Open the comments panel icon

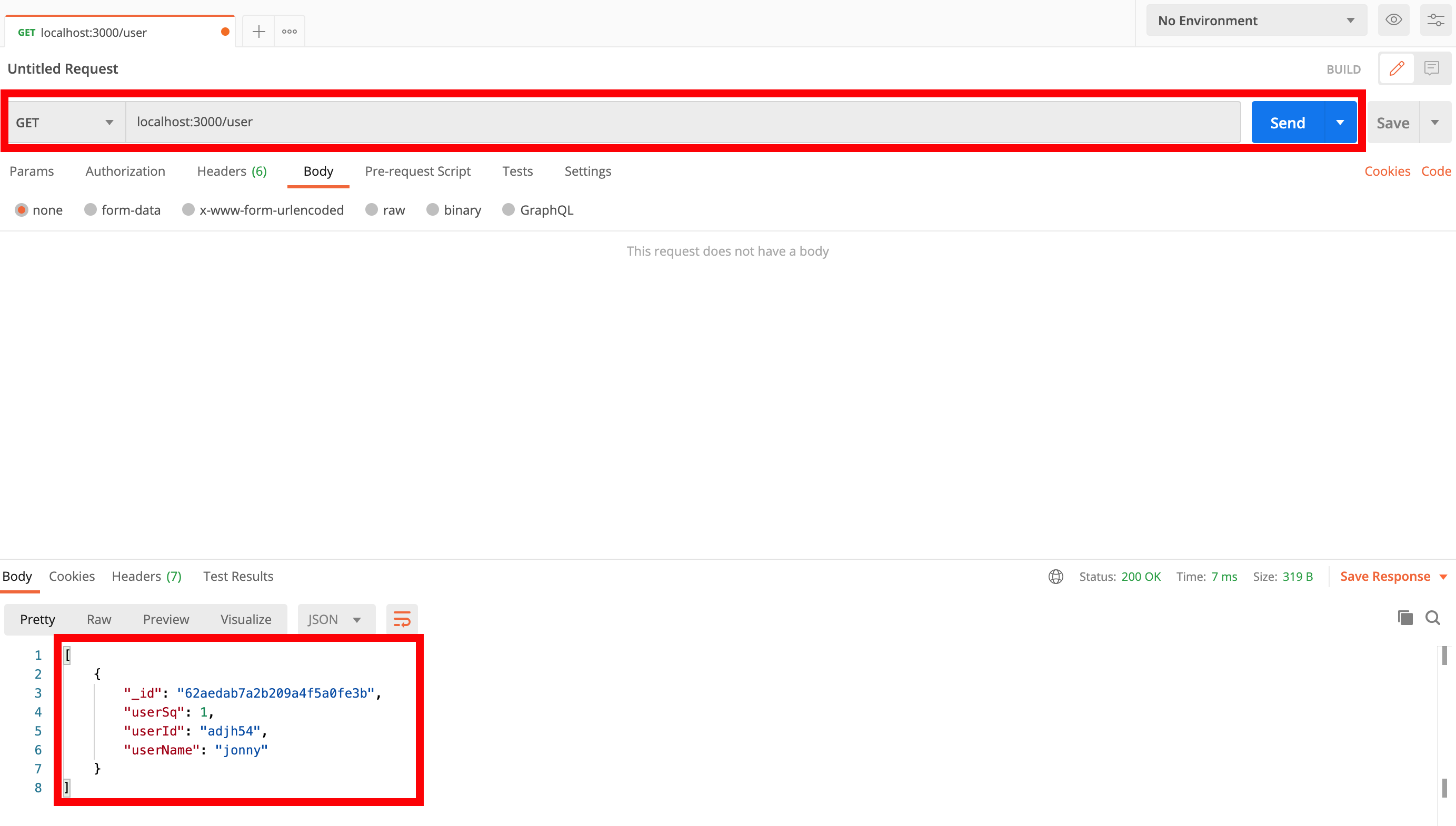[1432, 68]
